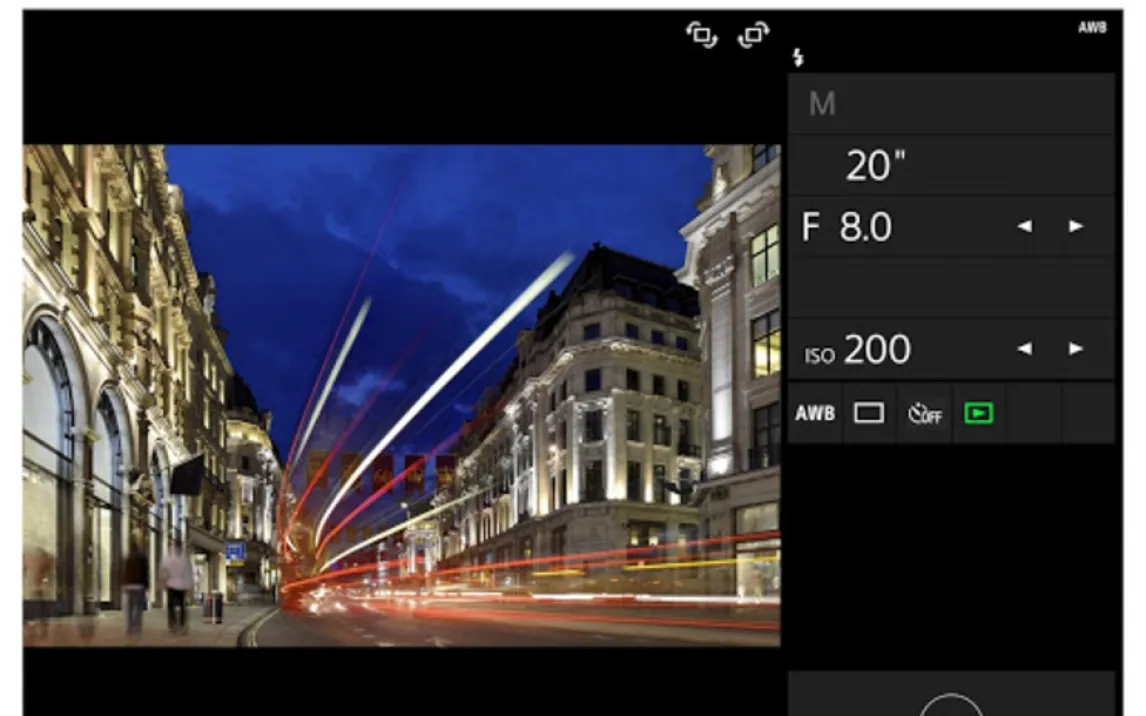Click the ISO 200 value
The height and width of the screenshot is (716, 1146).
(x=858, y=350)
